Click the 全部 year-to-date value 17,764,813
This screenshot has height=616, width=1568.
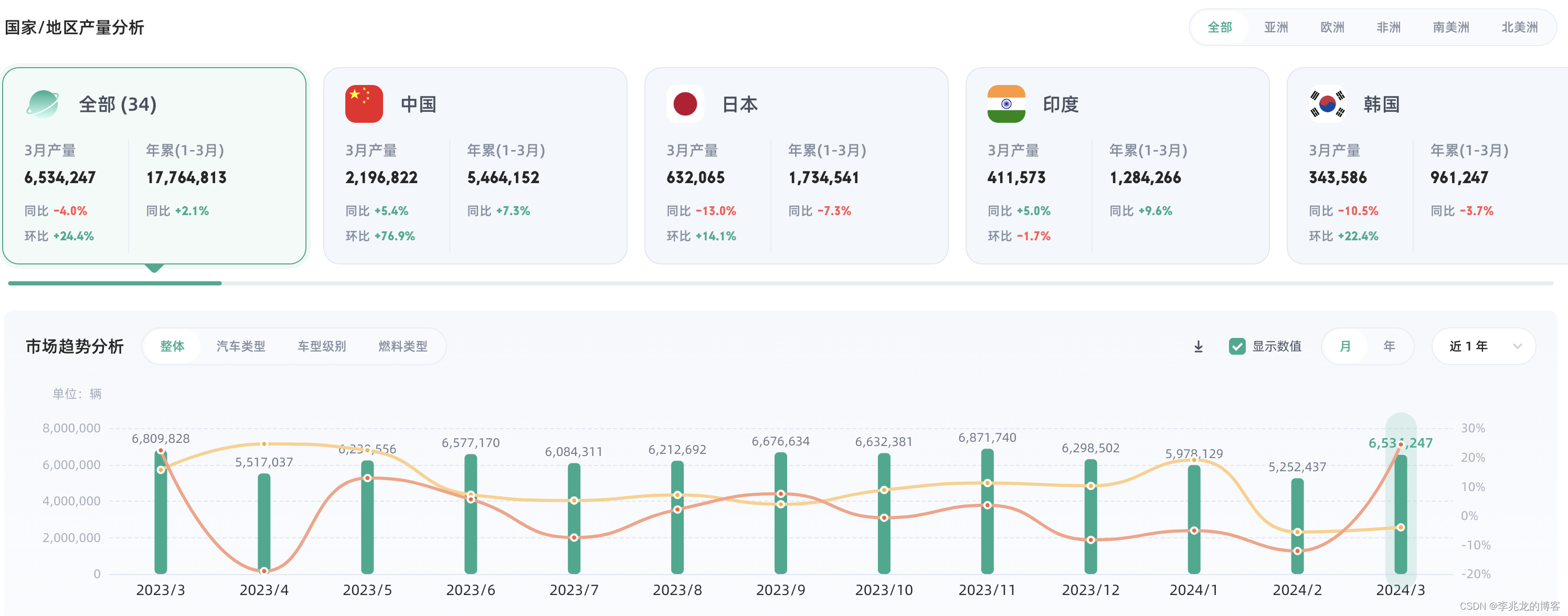click(186, 178)
